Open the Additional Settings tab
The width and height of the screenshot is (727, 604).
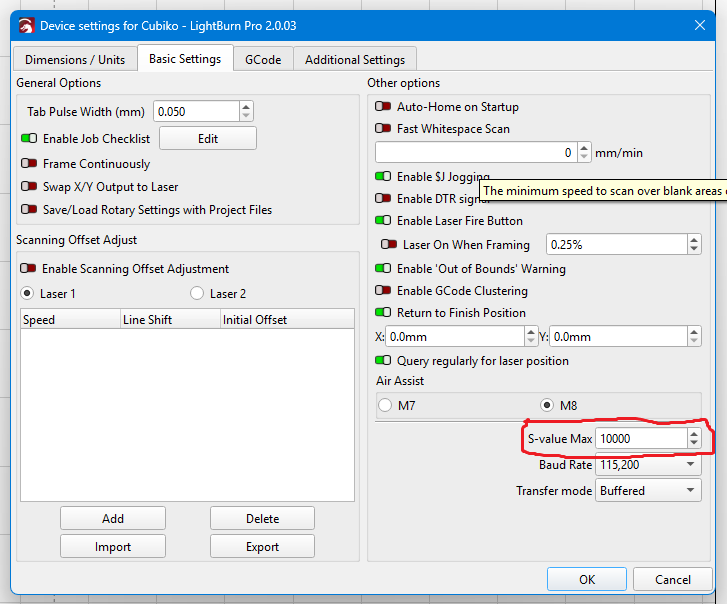pos(355,59)
